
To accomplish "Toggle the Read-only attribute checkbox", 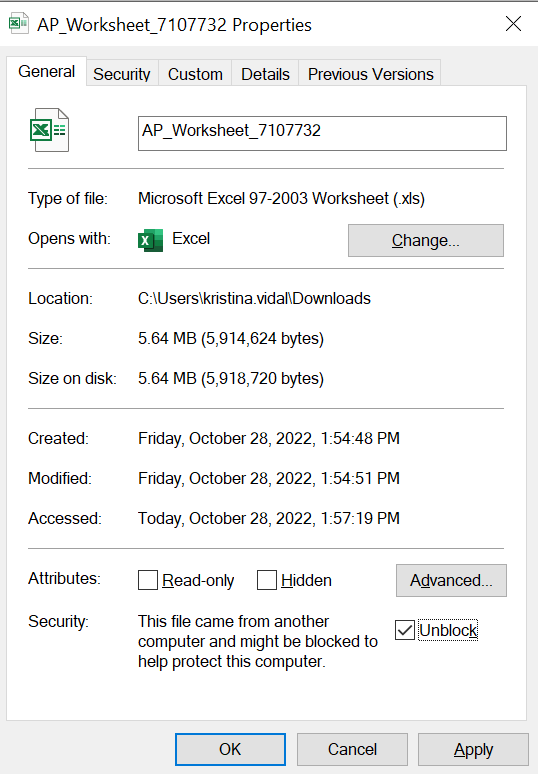I will [148, 580].
